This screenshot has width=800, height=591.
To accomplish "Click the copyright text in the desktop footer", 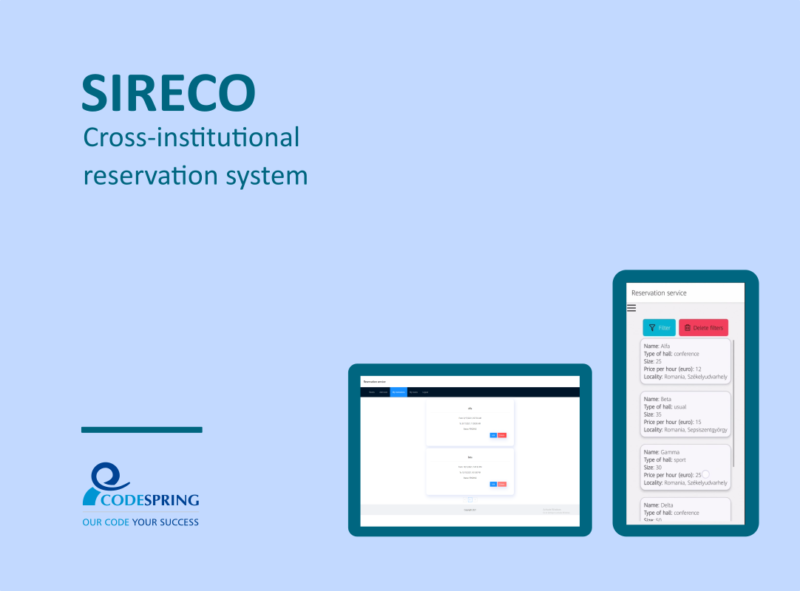I will point(468,510).
